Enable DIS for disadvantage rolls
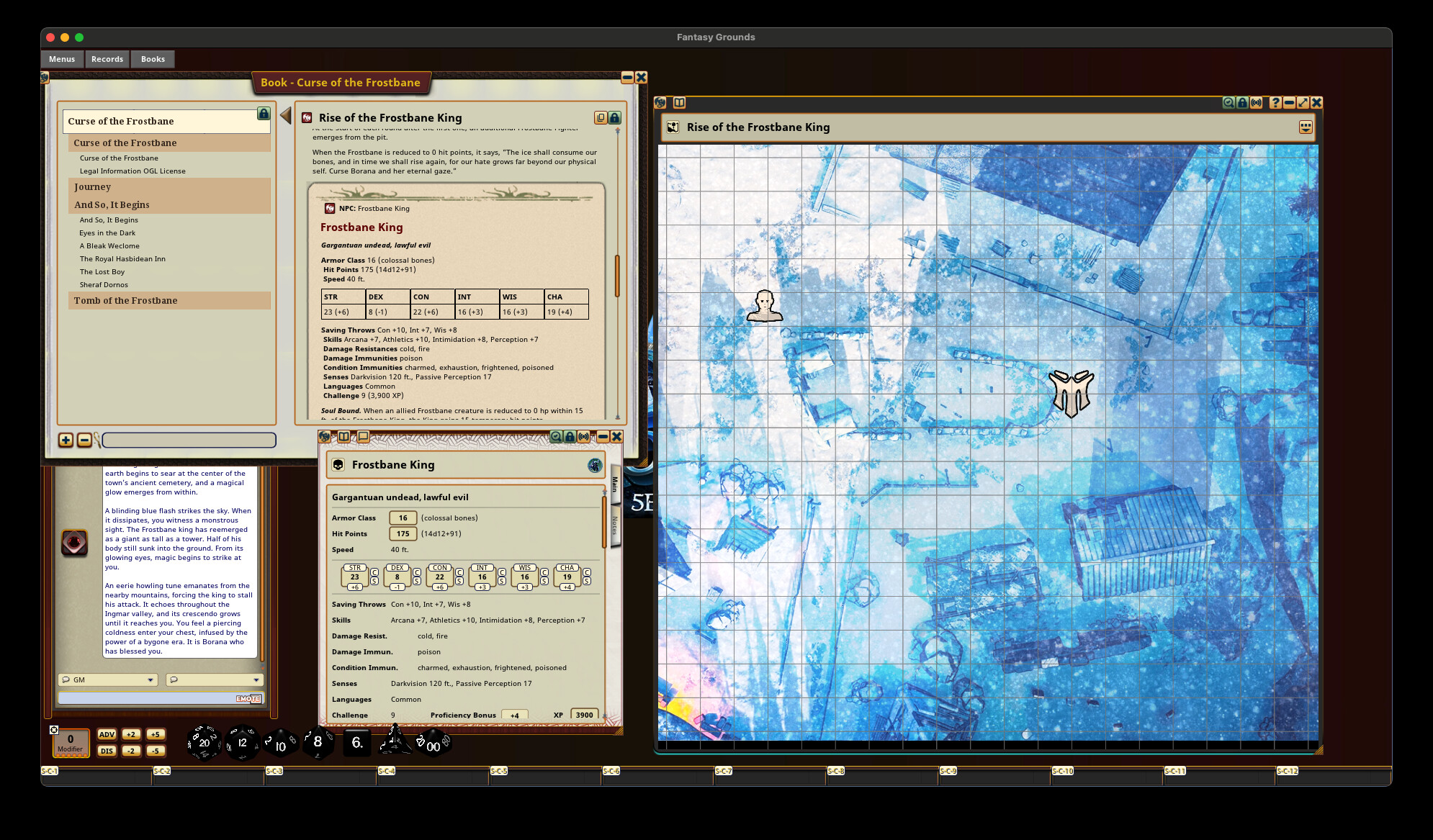1433x840 pixels. click(107, 751)
